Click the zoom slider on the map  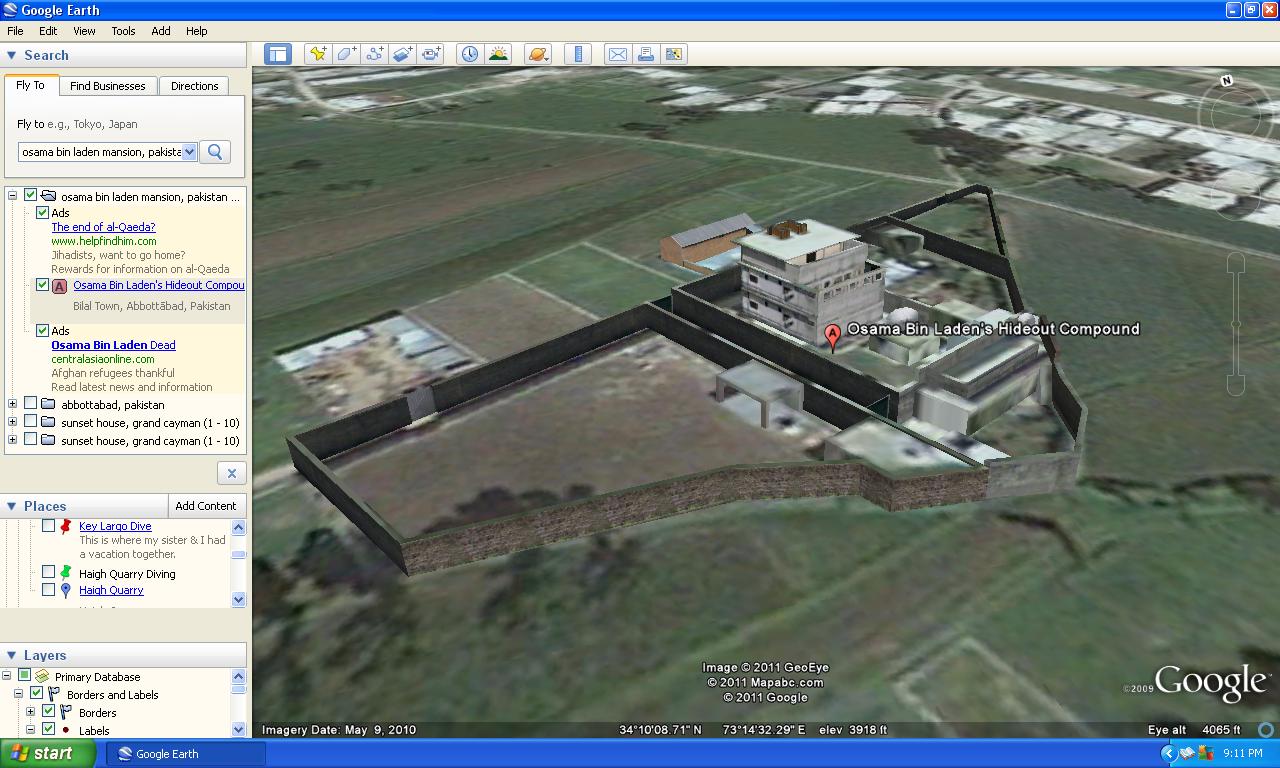point(1236,324)
